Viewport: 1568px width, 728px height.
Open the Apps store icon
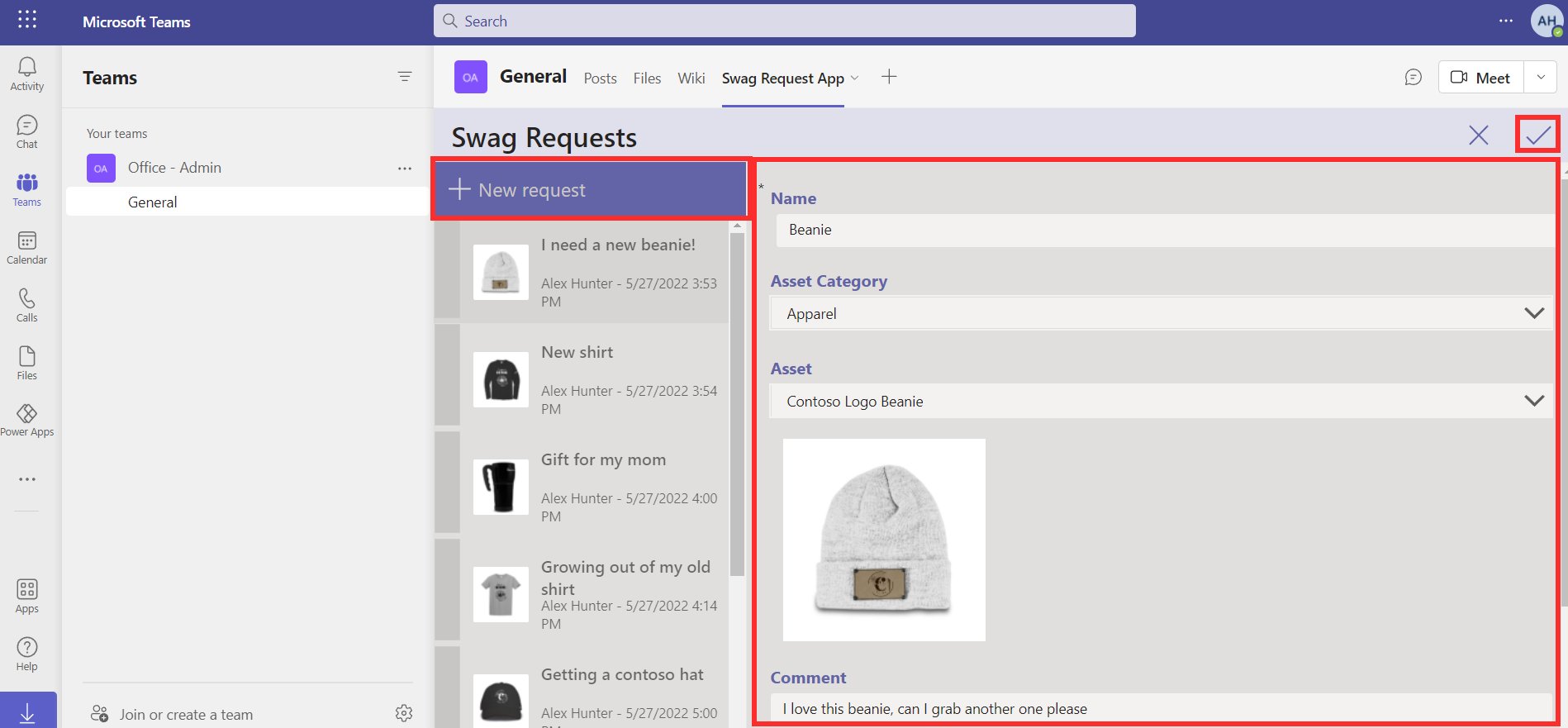(x=27, y=597)
